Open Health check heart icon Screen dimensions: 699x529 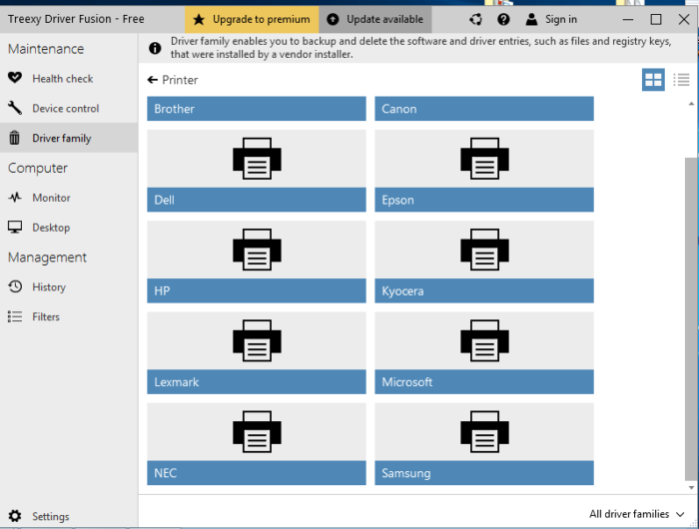pos(15,78)
